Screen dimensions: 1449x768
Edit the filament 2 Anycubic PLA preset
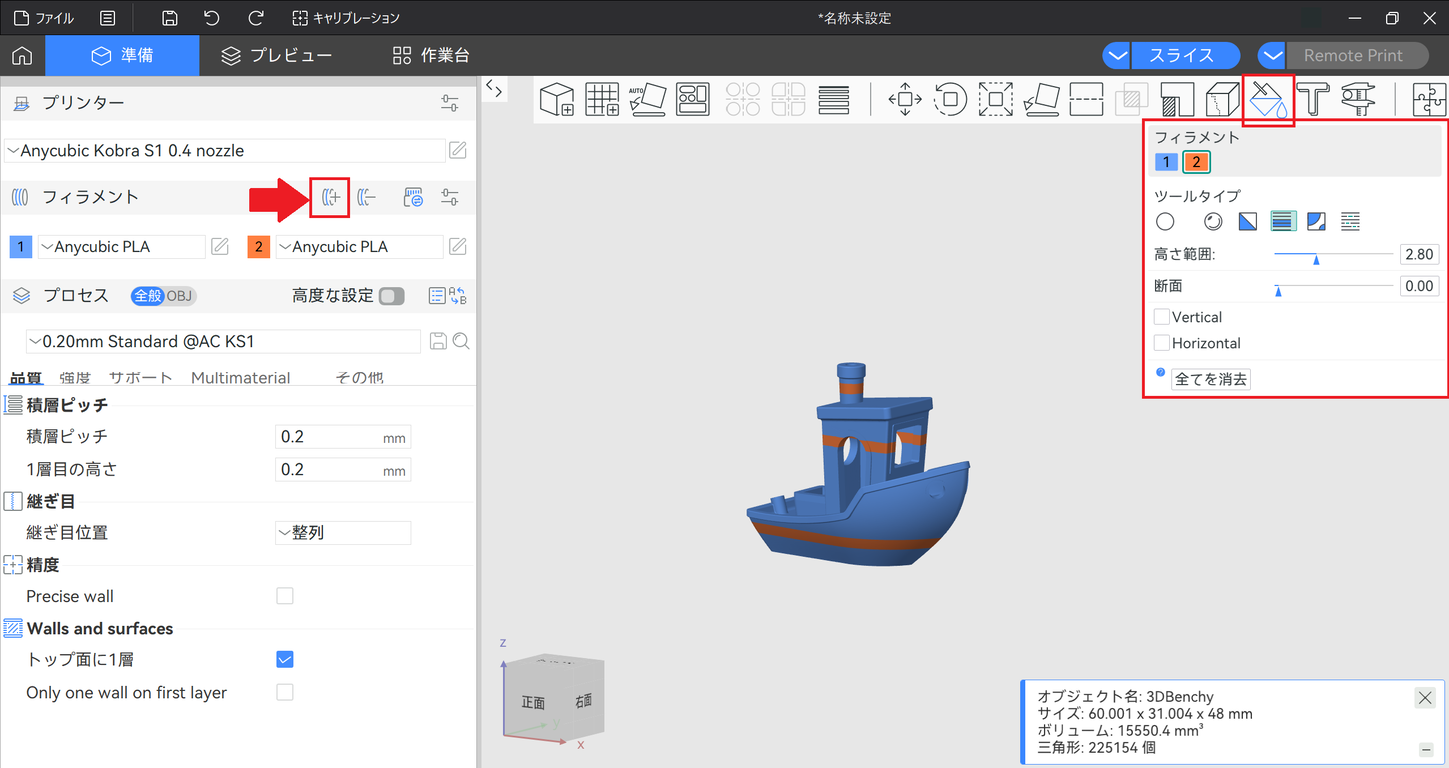pyautogui.click(x=457, y=246)
